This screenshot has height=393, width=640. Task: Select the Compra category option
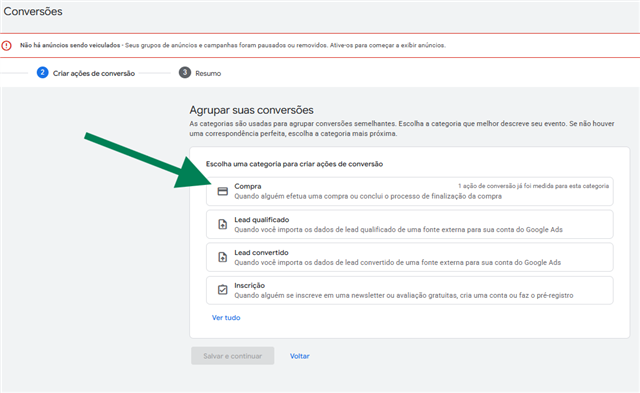[x=409, y=191]
